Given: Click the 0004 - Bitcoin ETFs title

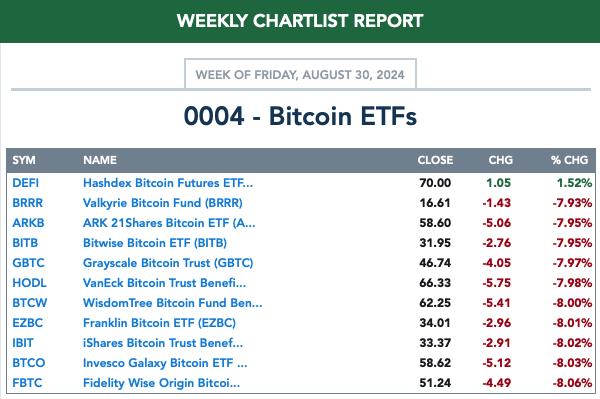Looking at the screenshot, I should click(x=300, y=116).
